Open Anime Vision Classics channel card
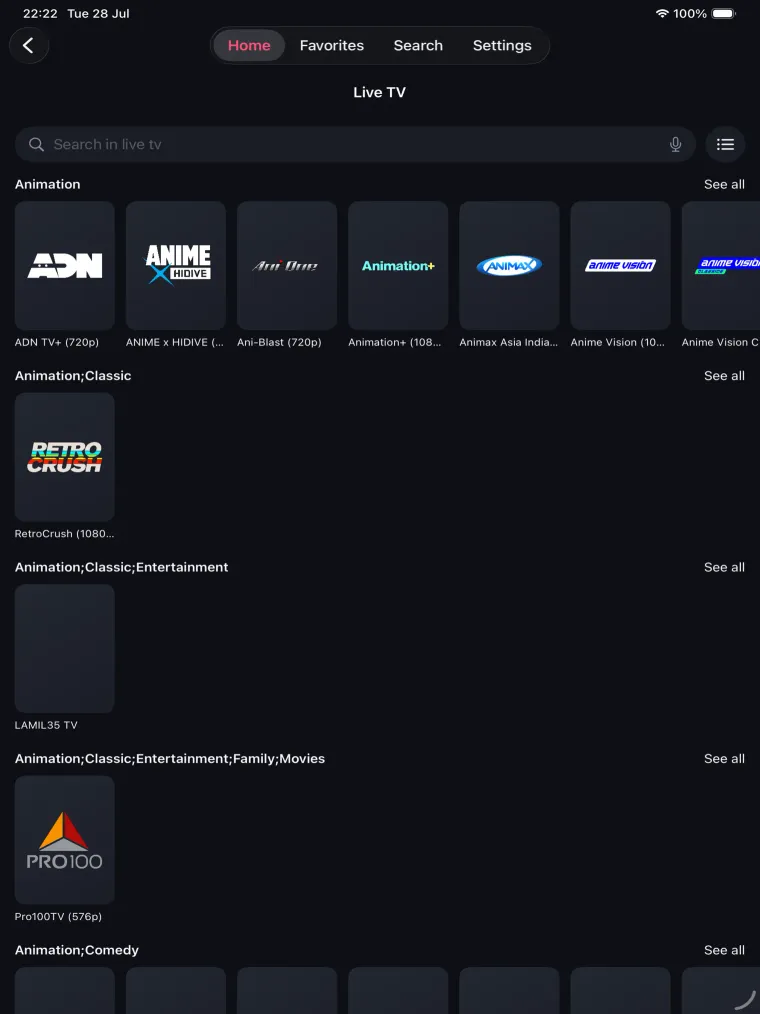 point(721,266)
